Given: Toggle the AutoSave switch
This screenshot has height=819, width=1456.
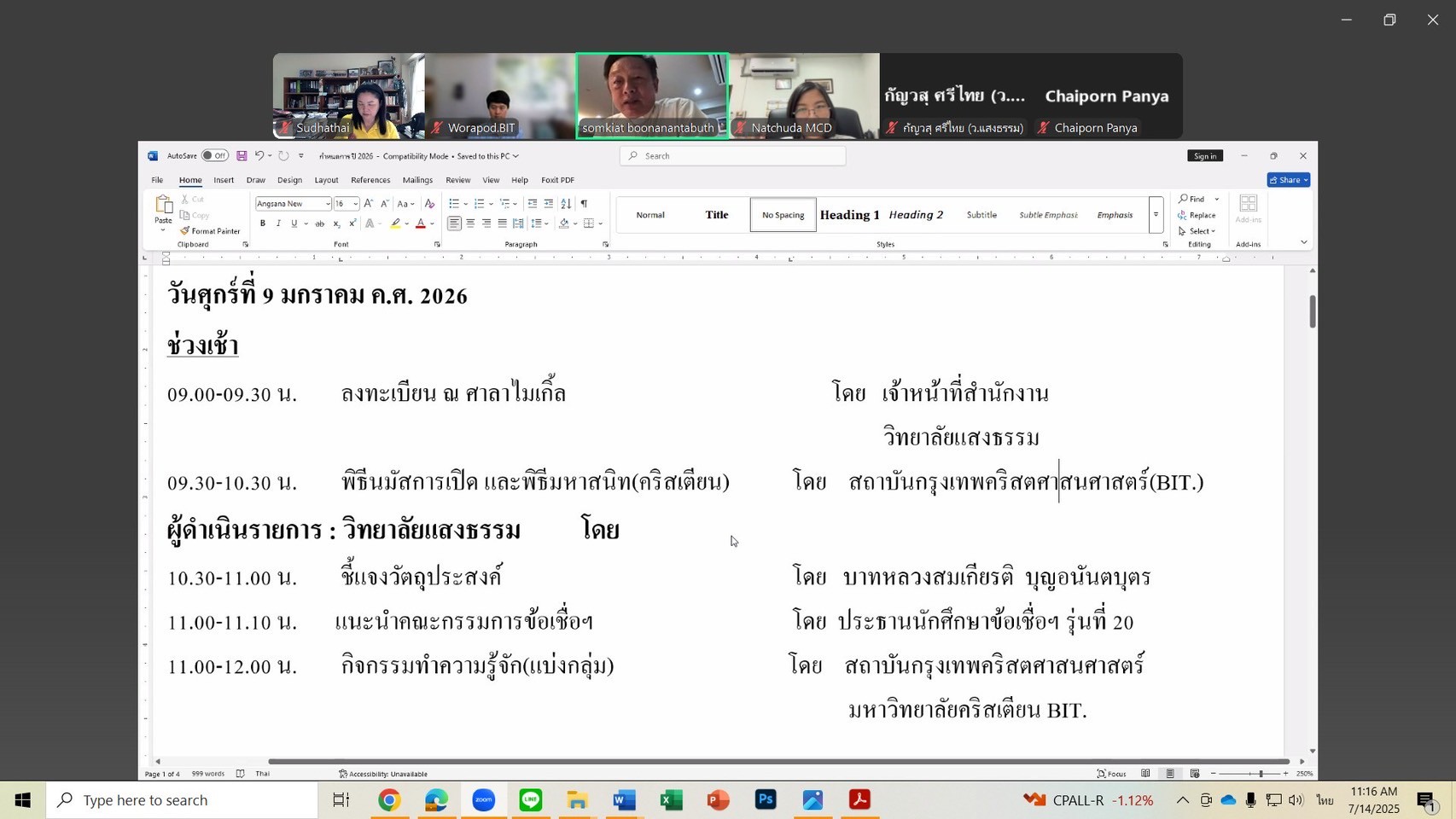Looking at the screenshot, I should tap(214, 156).
